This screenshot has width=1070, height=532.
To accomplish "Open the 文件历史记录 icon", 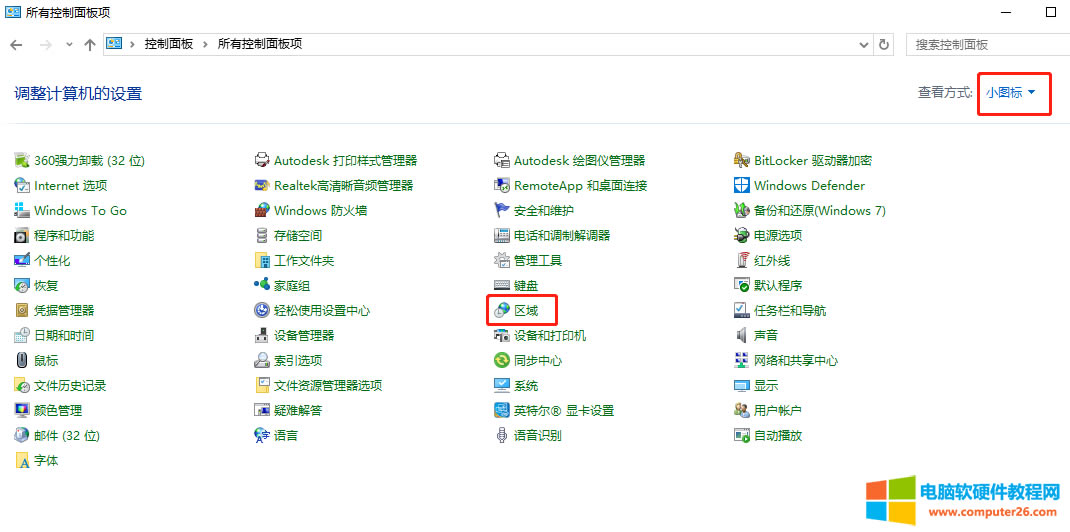I will [x=23, y=386].
